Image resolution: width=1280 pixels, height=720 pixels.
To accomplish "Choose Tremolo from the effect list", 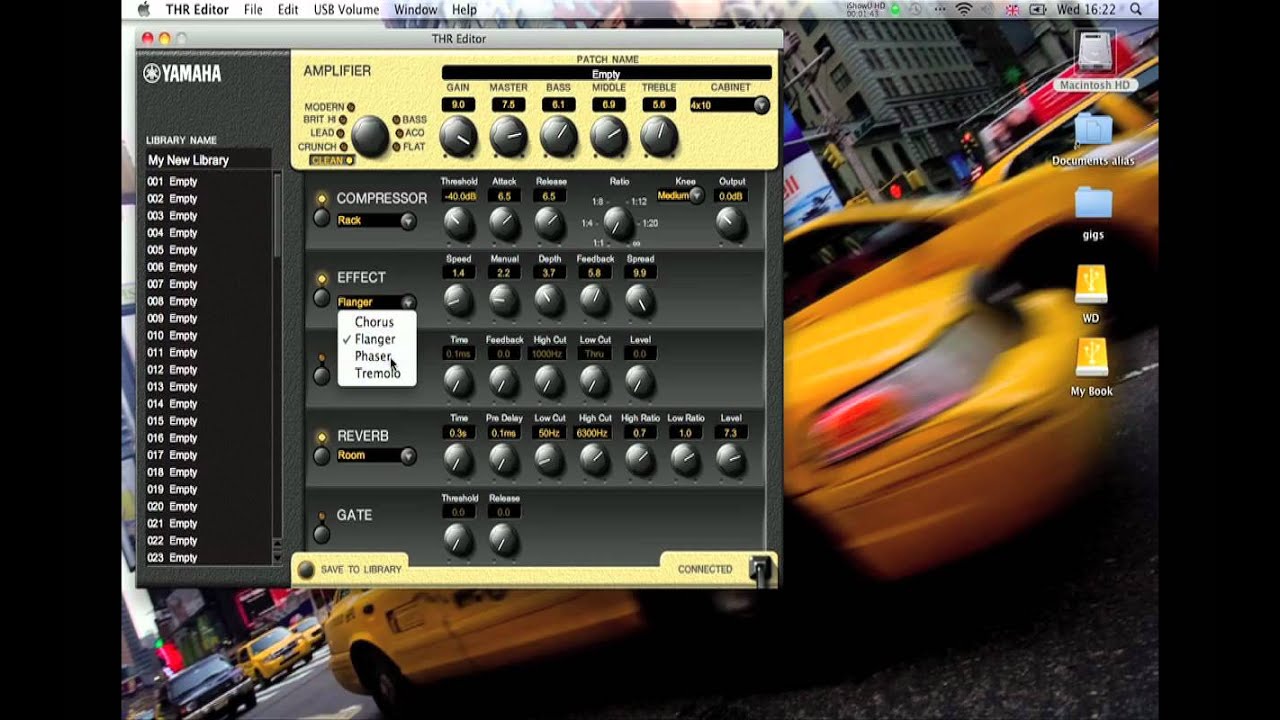I will [377, 373].
